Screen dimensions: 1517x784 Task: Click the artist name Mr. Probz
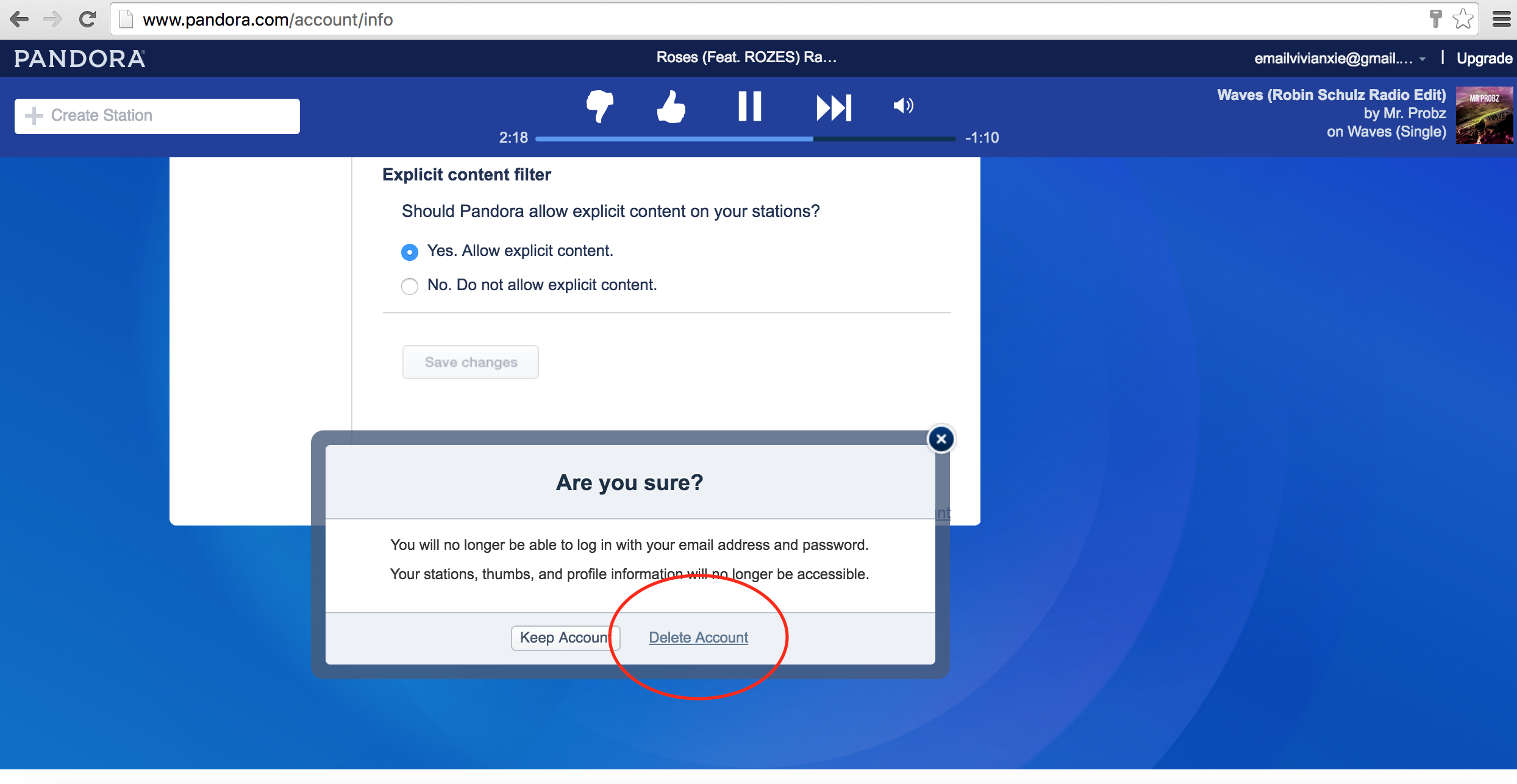click(x=1415, y=113)
